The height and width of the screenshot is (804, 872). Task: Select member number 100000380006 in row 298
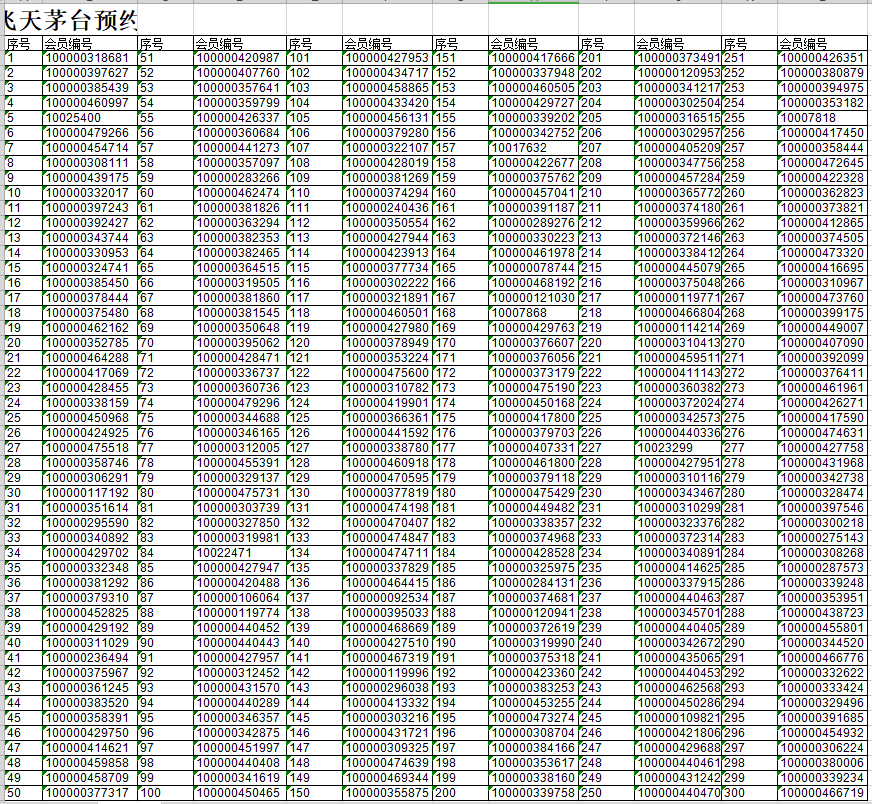coord(822,764)
